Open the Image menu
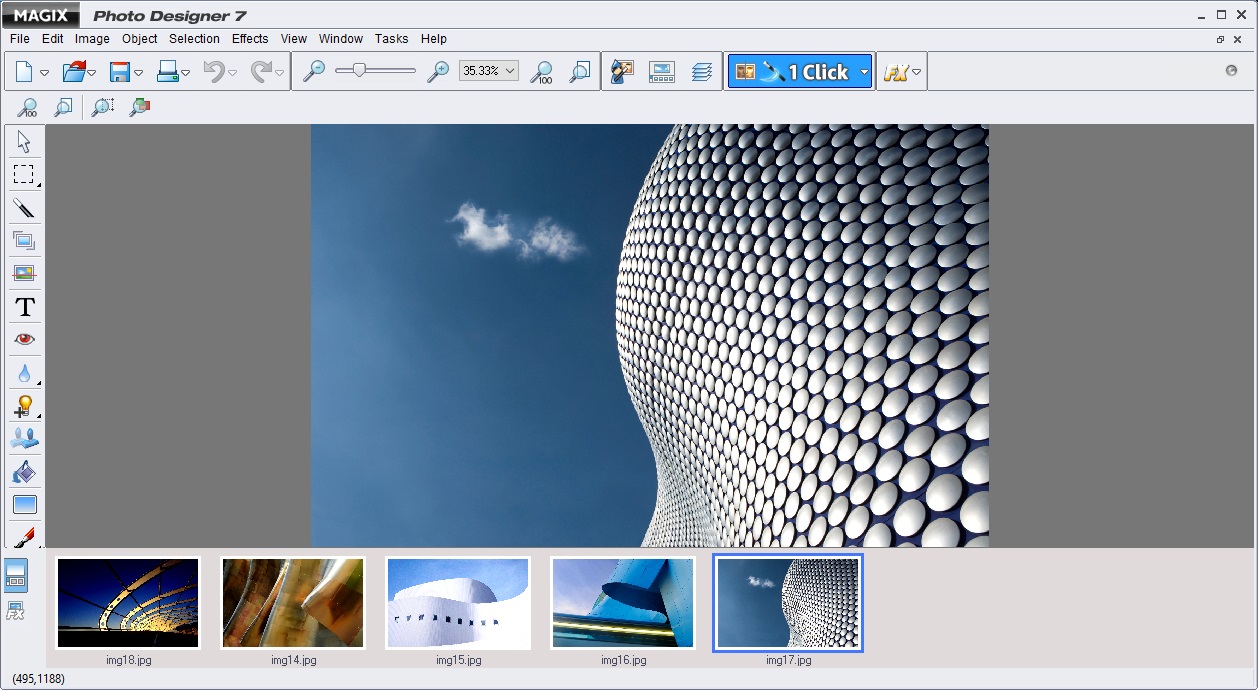 tap(92, 39)
